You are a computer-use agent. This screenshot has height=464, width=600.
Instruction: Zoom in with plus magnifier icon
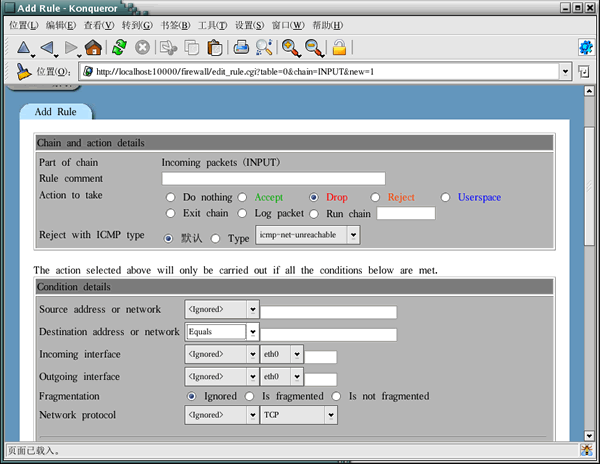click(291, 48)
